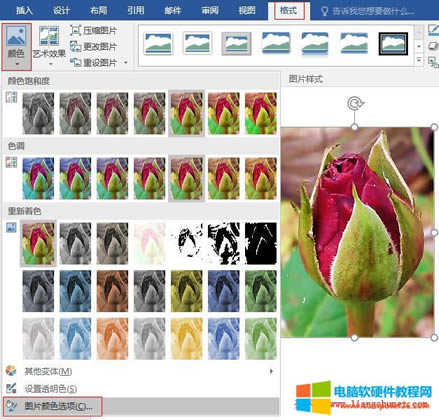Screen dimensions: 439x420
Task: Select the highest saturation thumbnail
Action: coord(261,113)
